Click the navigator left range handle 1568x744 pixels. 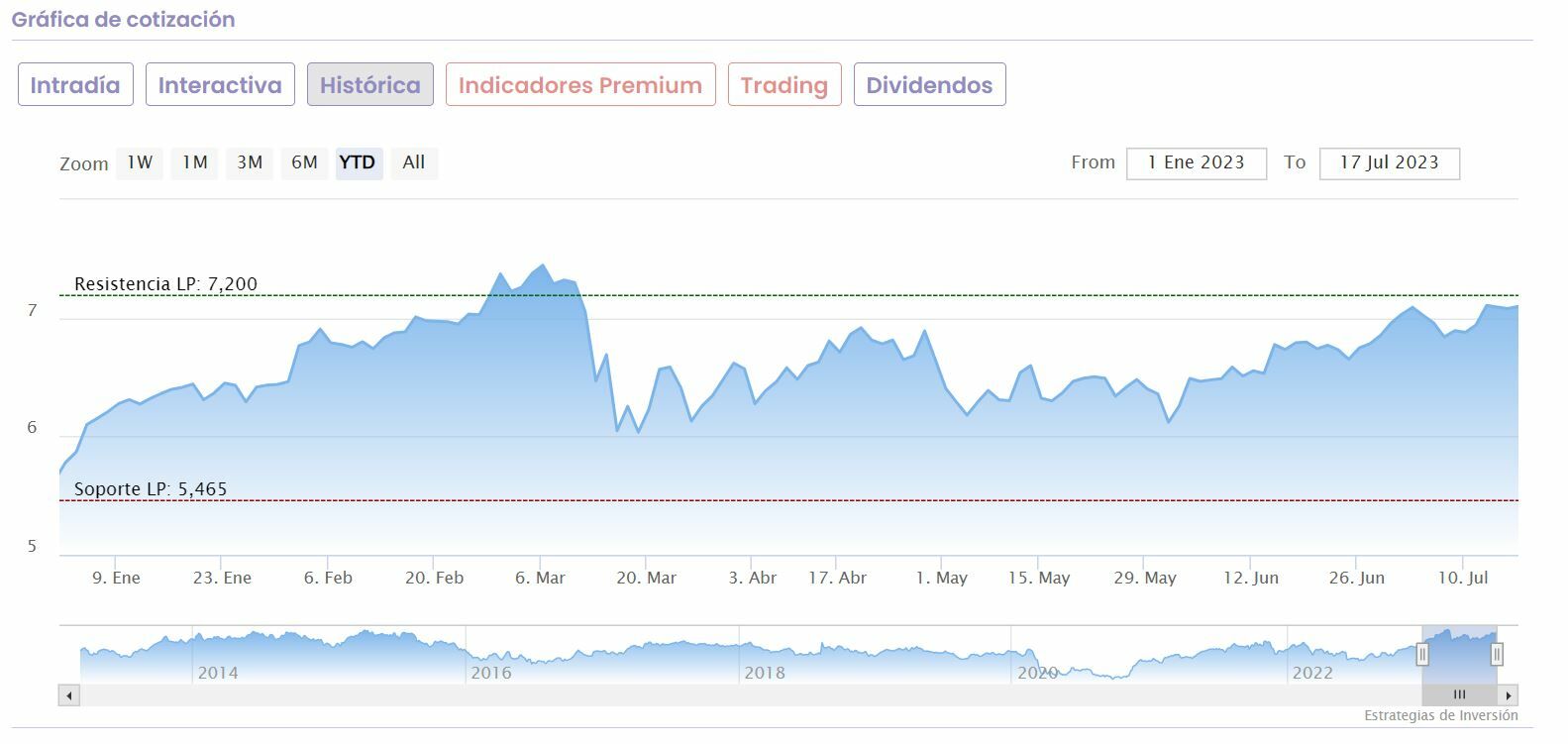1422,654
